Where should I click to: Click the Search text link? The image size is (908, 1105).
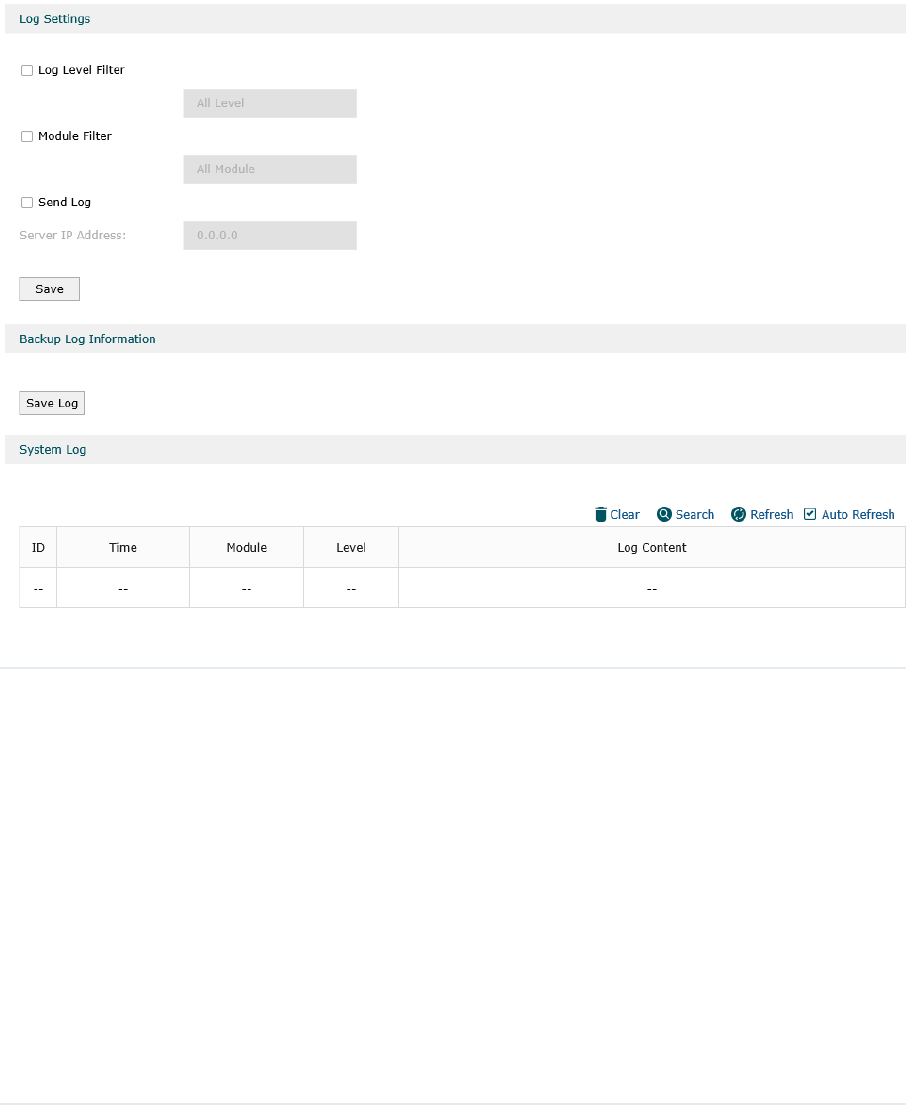point(694,514)
